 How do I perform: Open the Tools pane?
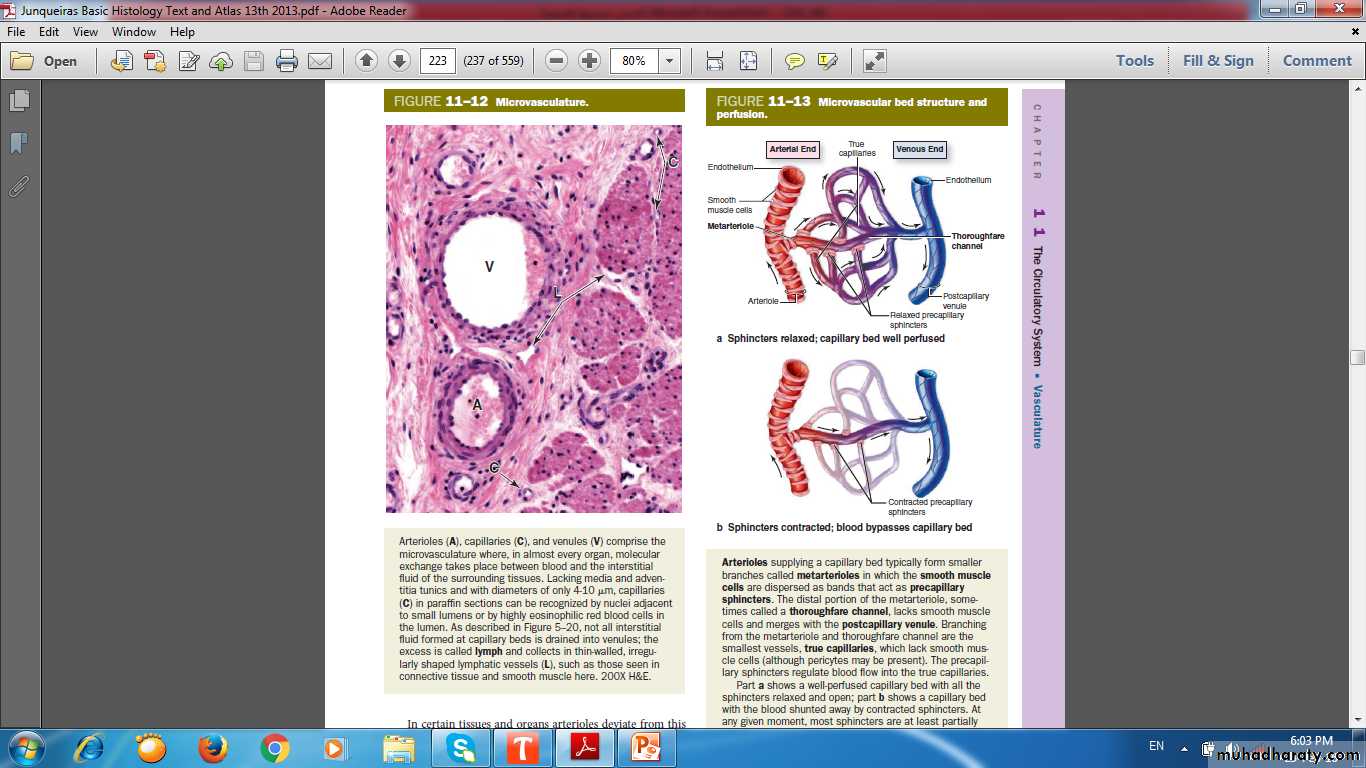tap(1135, 61)
